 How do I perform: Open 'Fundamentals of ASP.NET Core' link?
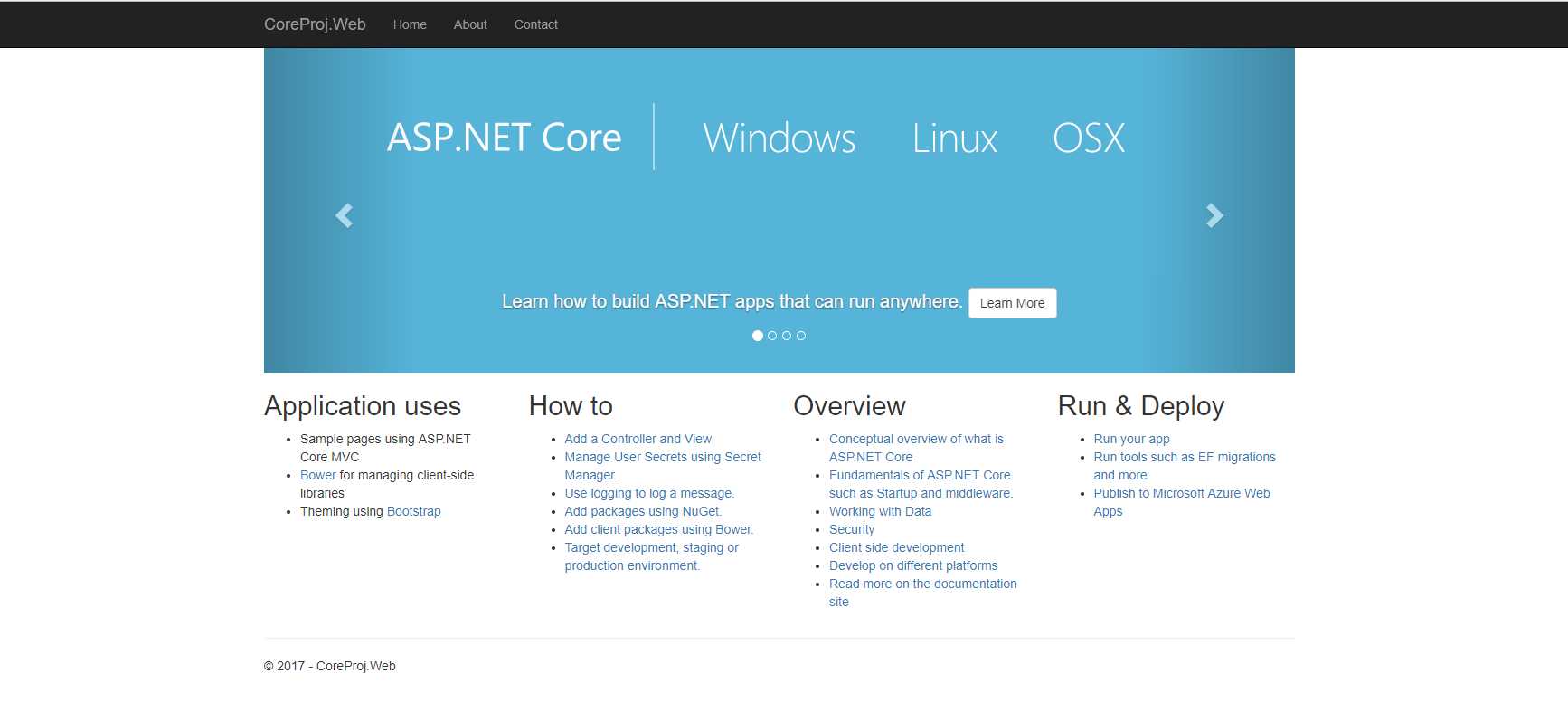[921, 484]
